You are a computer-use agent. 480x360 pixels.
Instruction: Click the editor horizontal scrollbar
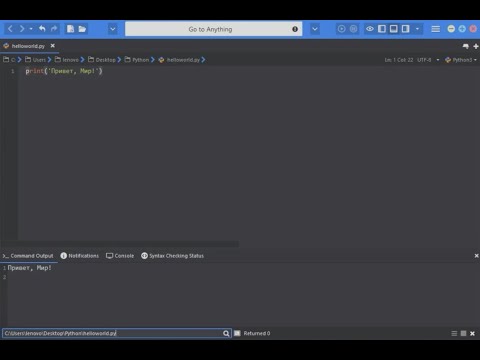pos(119,244)
